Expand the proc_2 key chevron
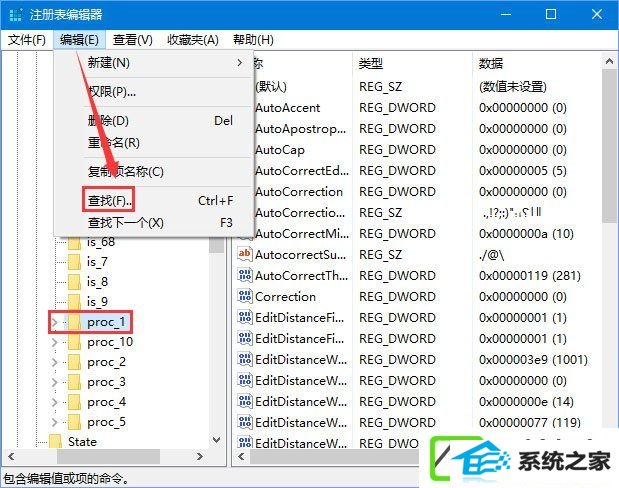Image resolution: width=619 pixels, height=488 pixels. [x=54, y=362]
